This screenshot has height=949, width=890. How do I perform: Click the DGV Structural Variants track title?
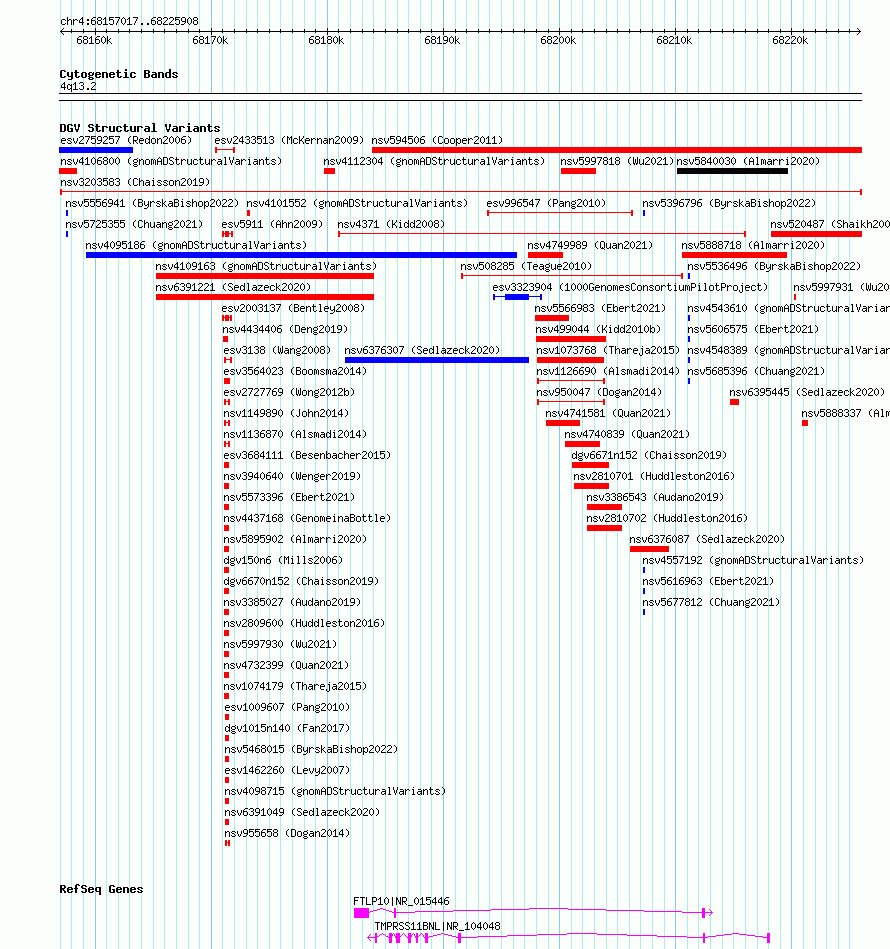140,128
